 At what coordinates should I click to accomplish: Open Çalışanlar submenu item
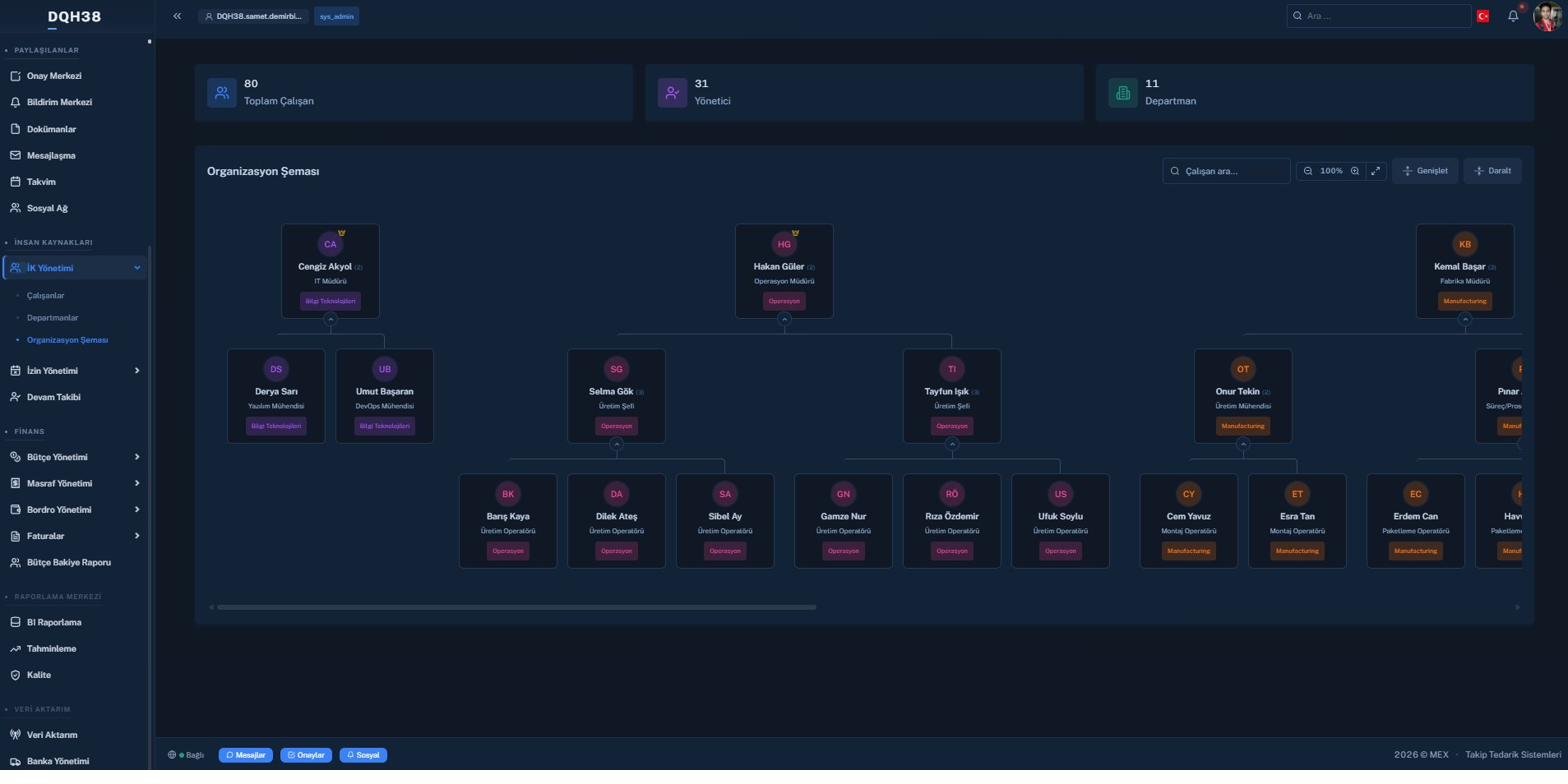pos(46,296)
